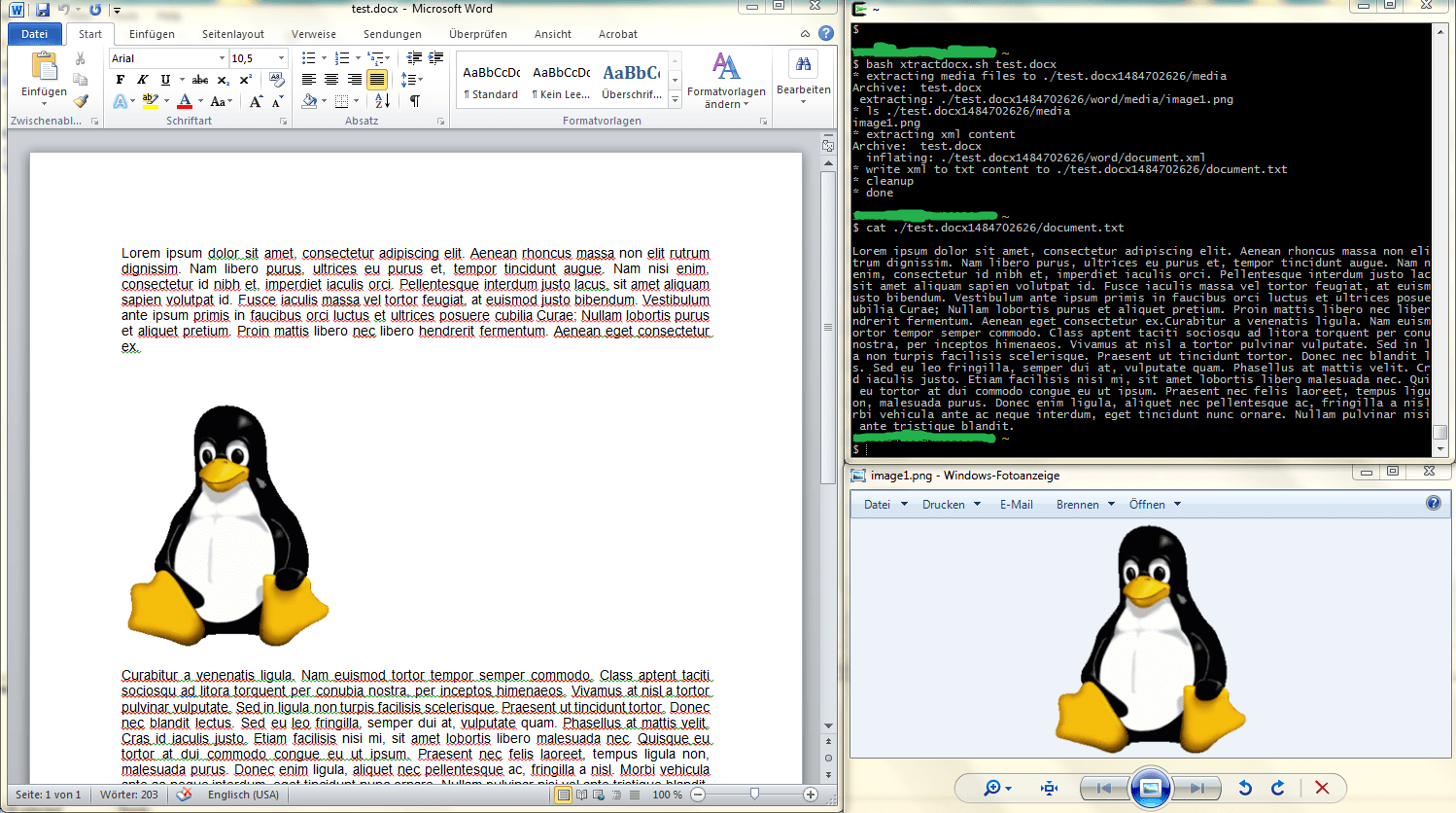
Task: Sort paragraphs with the A-Z sort icon
Action: pyautogui.click(x=382, y=101)
